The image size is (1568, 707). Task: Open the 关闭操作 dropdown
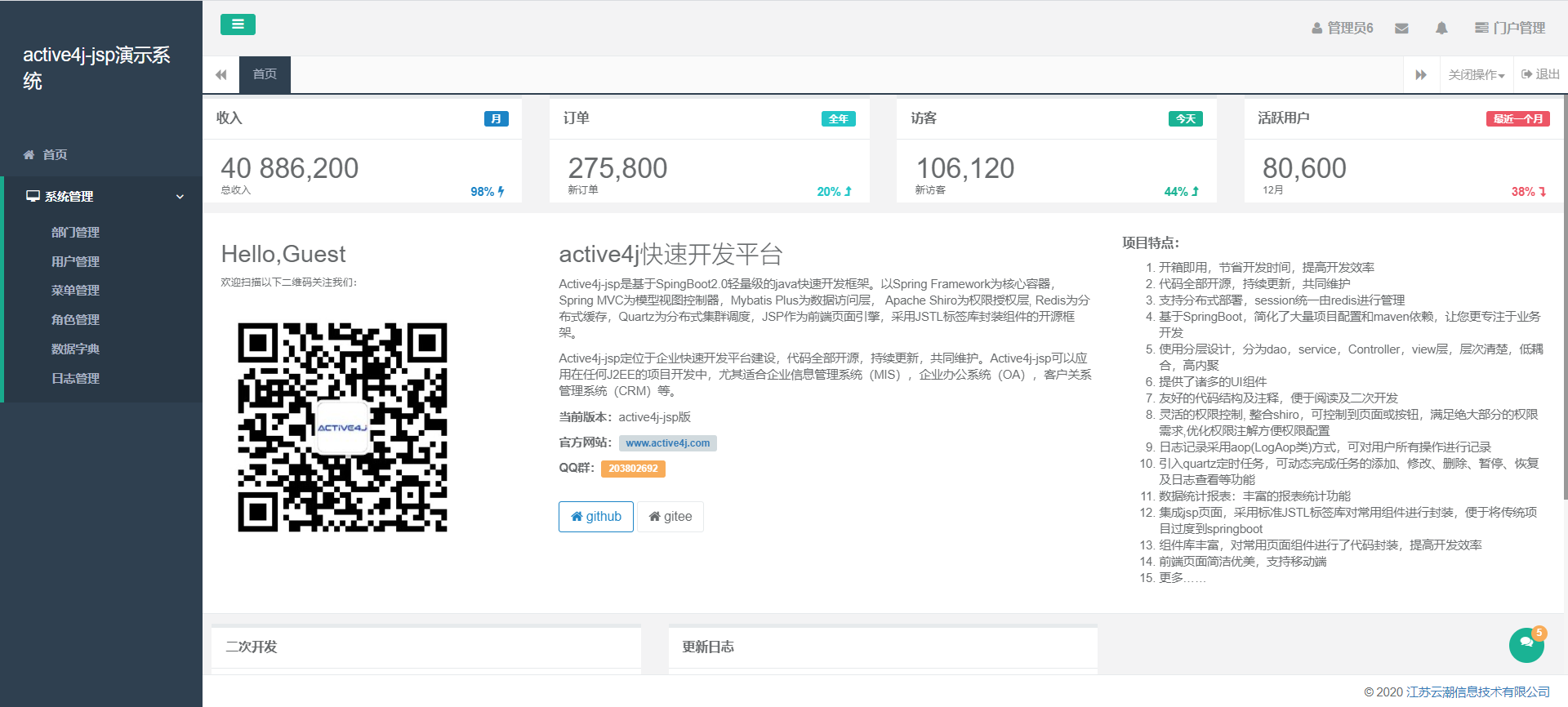pos(1477,74)
